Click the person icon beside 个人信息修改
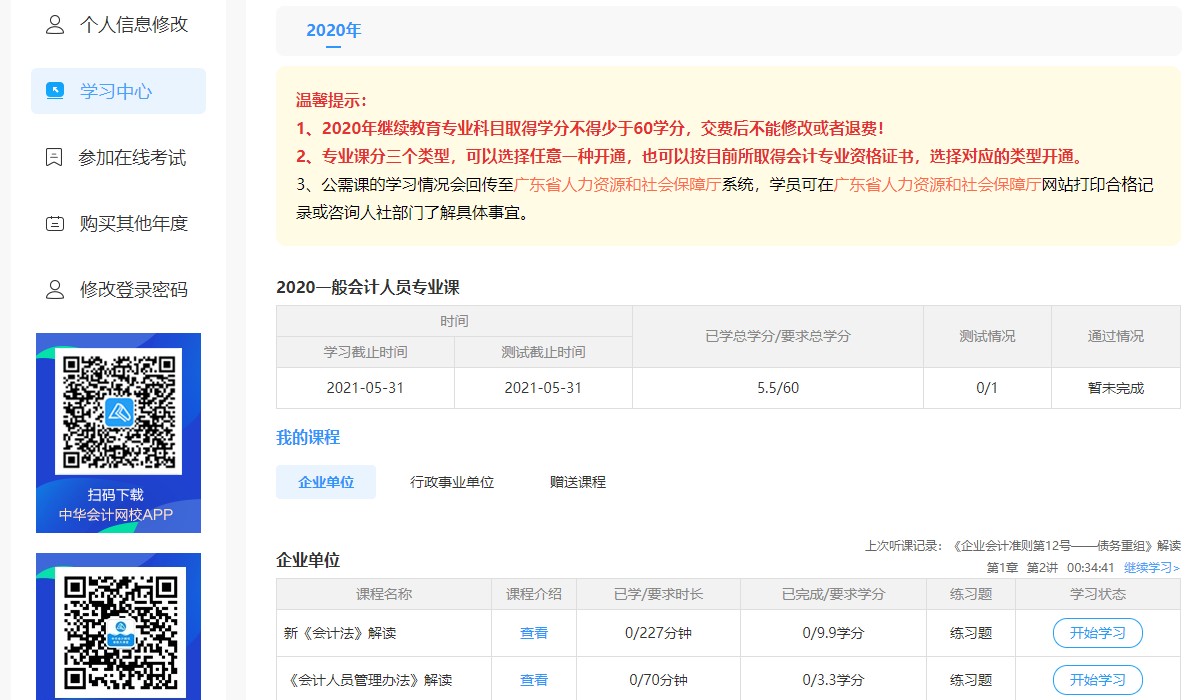1203x700 pixels. [x=54, y=23]
